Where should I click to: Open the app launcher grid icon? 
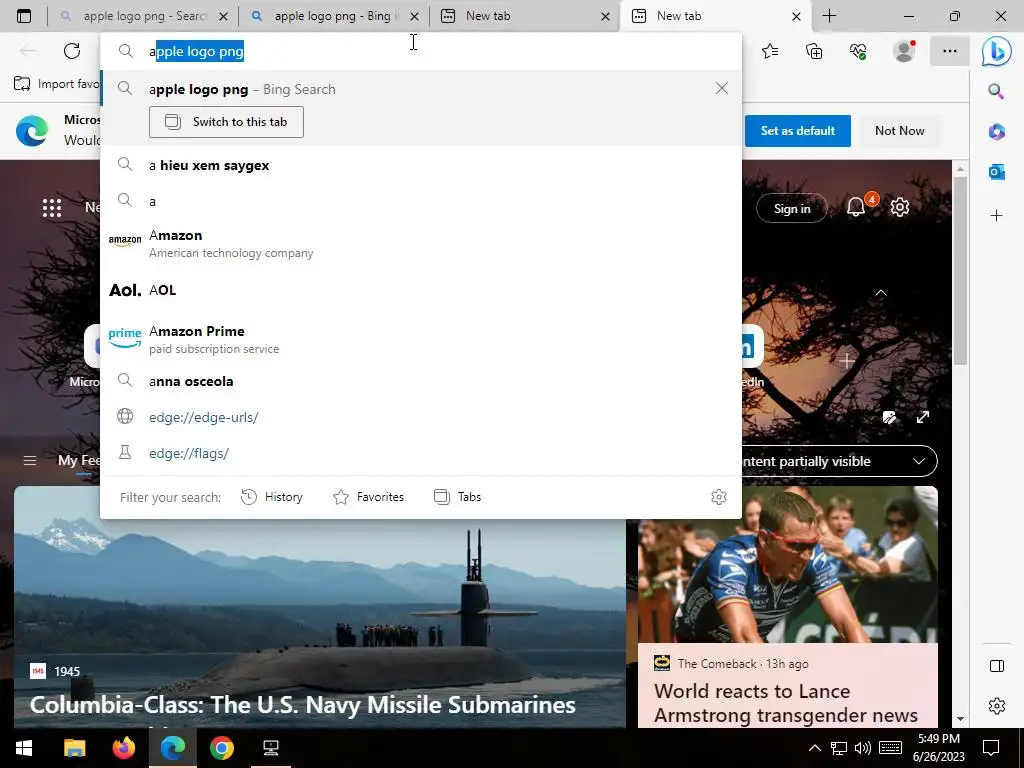(x=52, y=208)
